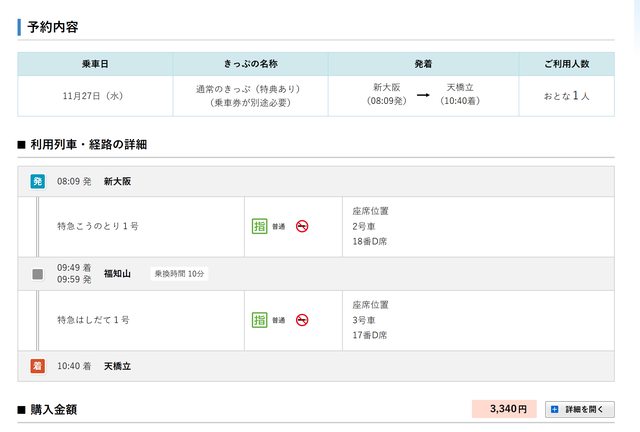
Task: Click the no-smoking icon for はしだて1号
Action: 302,320
